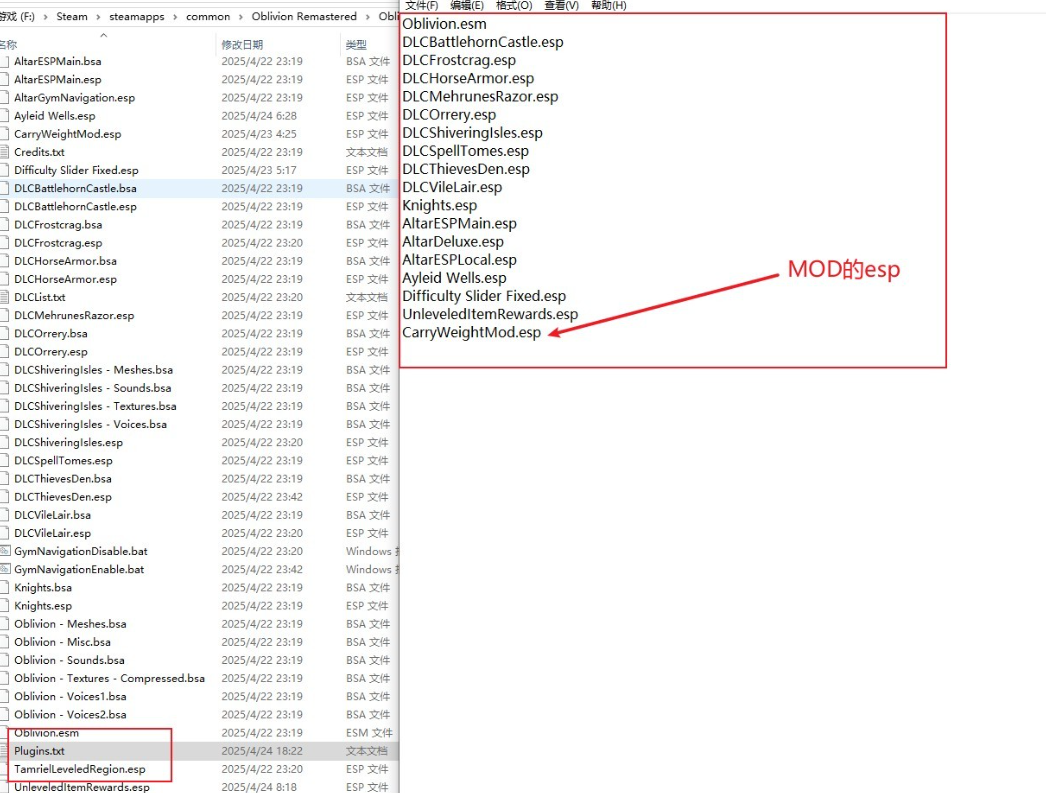Image resolution: width=1046 pixels, height=793 pixels.
Task: Click the DLCList.txt file icon
Action: pos(4,297)
